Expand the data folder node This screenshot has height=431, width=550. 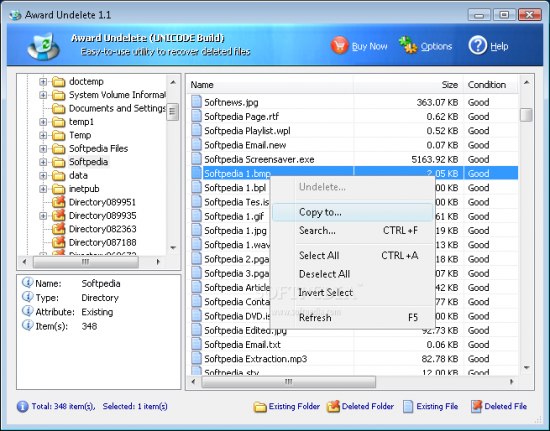43,175
